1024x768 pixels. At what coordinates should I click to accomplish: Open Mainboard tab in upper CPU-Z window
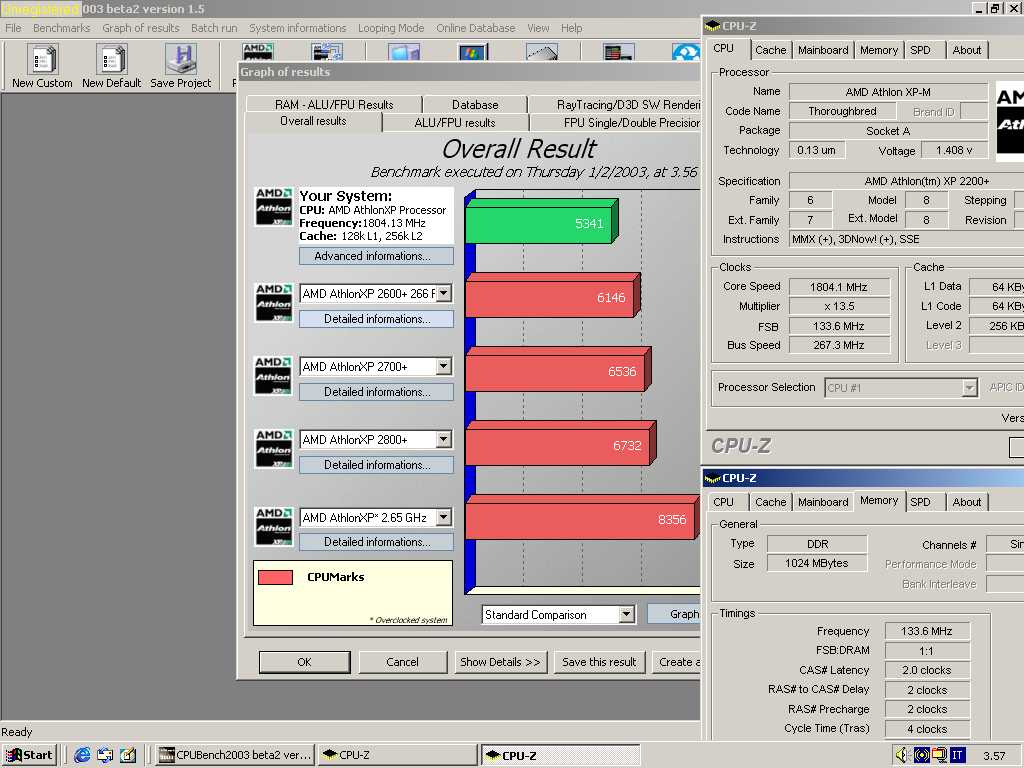[823, 50]
